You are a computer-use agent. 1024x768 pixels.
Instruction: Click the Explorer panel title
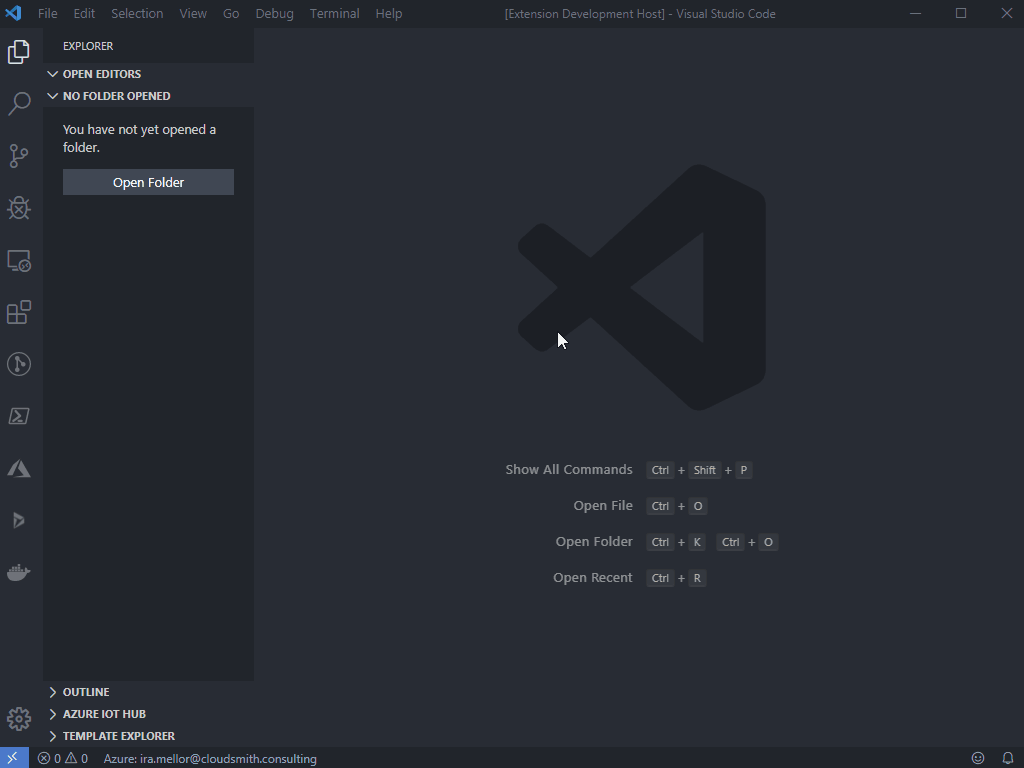(88, 46)
